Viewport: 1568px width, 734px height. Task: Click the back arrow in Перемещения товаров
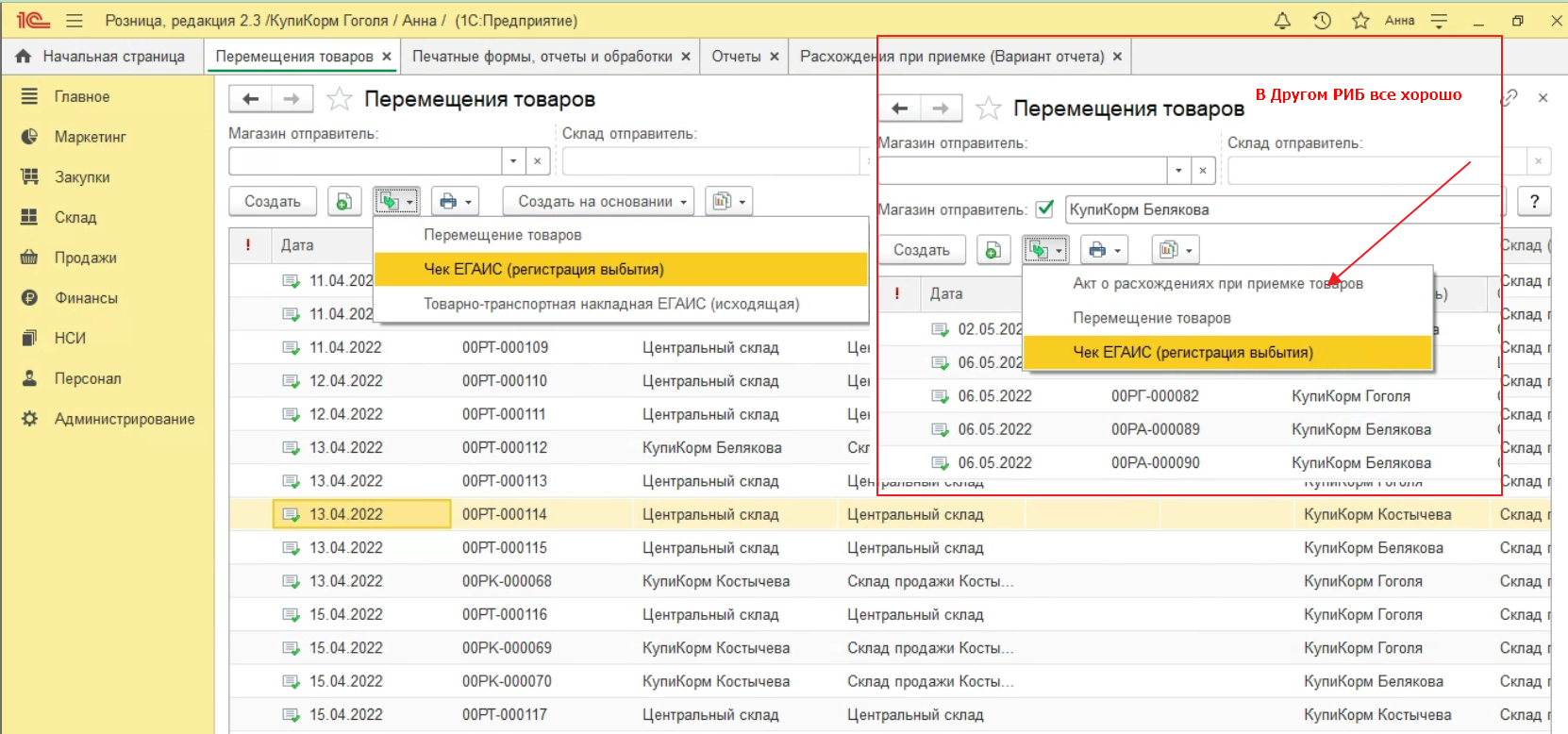[250, 99]
